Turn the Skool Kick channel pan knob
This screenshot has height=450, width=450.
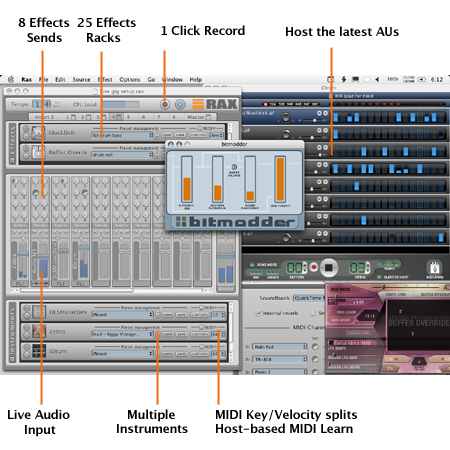286,117
